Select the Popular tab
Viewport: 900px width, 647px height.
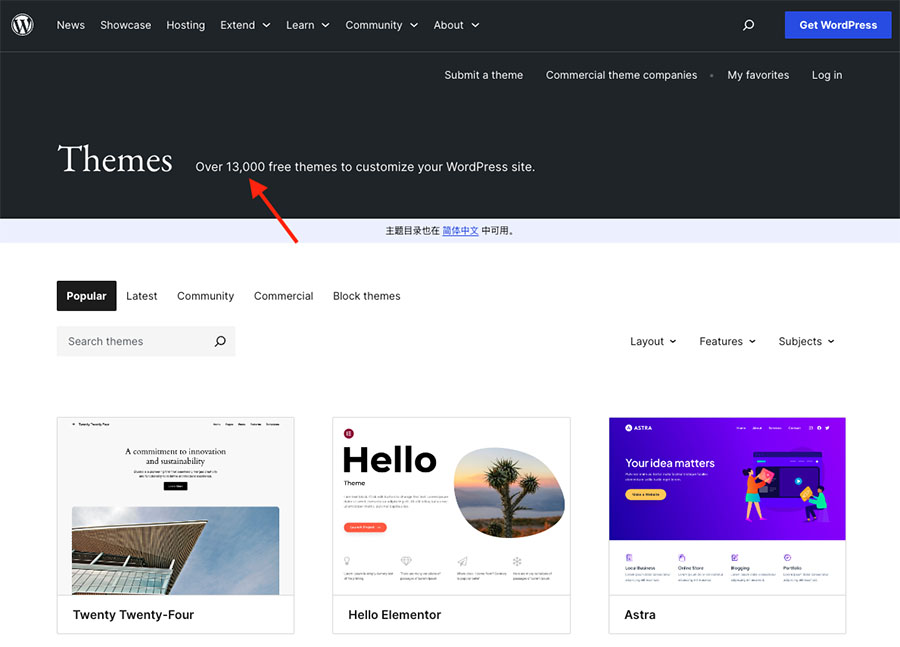click(86, 296)
